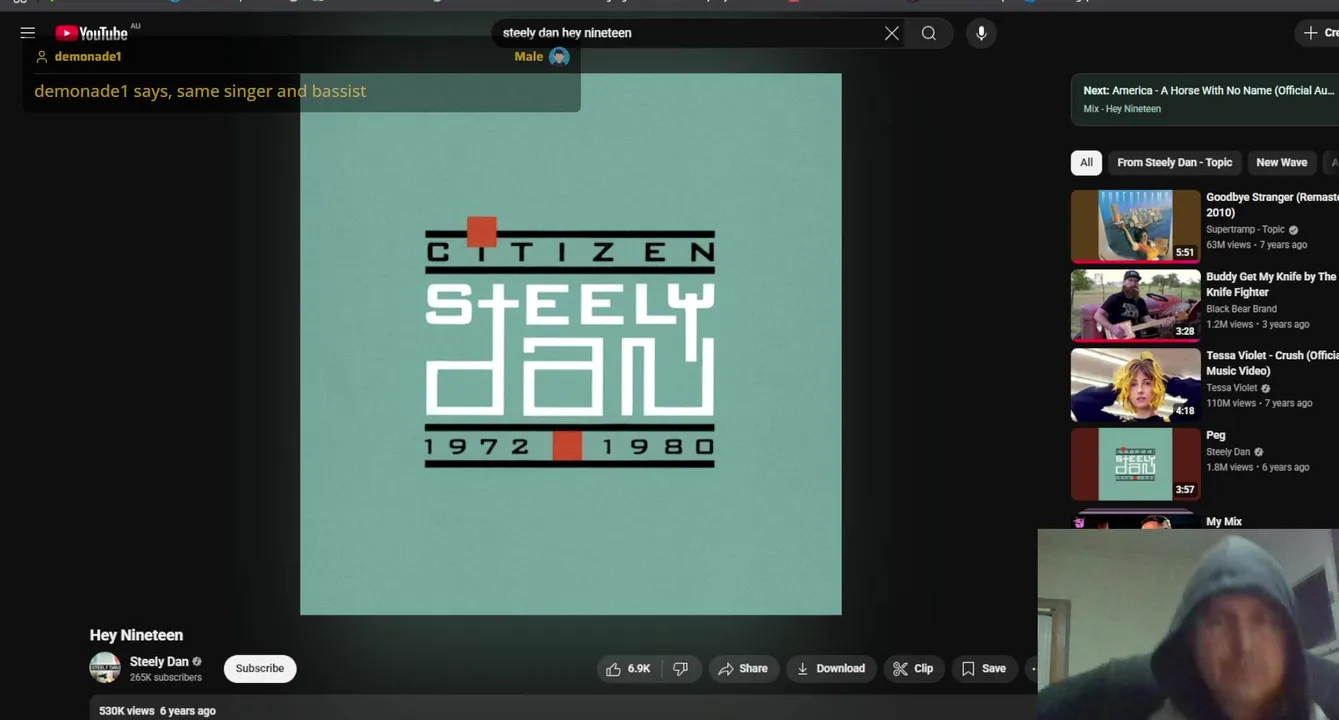This screenshot has height=720, width=1339.
Task: Open 'Tessa Violet - Crush' title link
Action: point(1272,363)
